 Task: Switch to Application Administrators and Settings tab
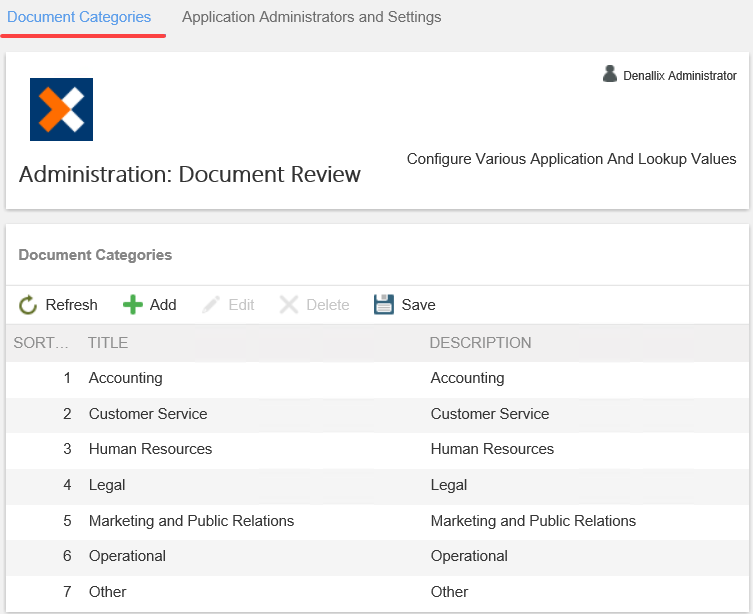coord(311,17)
